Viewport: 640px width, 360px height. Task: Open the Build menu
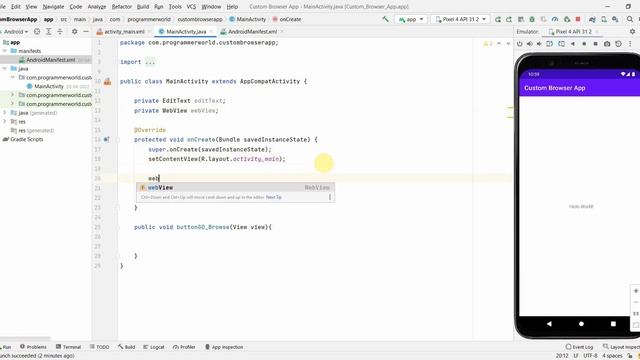[x=143, y=7]
